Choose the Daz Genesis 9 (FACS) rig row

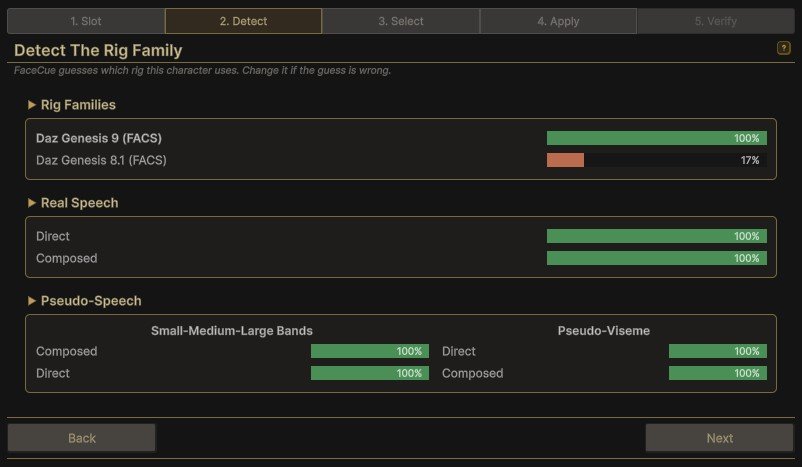point(401,138)
